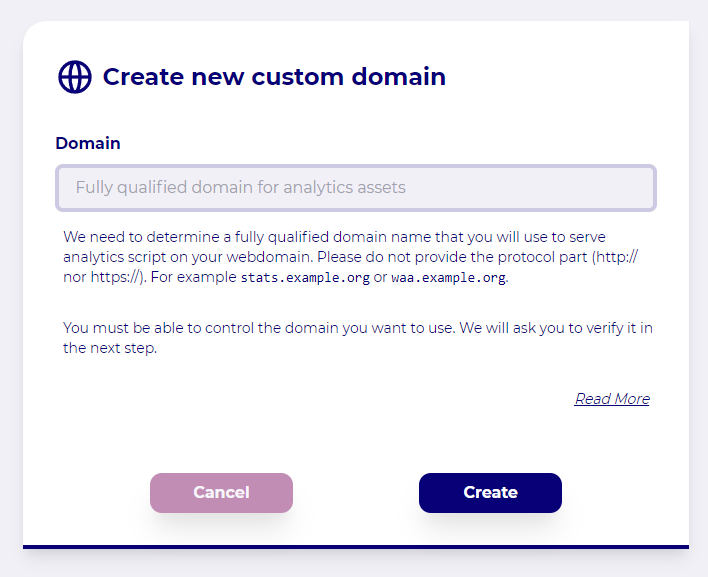Click the globe icon beside the title
This screenshot has width=708, height=577.
tap(75, 77)
